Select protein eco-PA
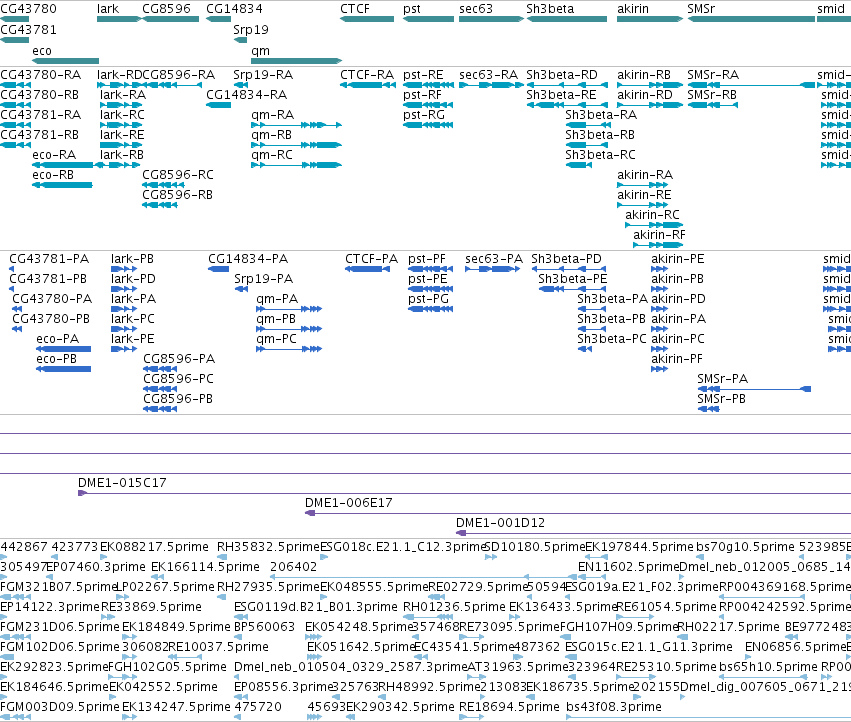The width and height of the screenshot is (851, 722). coord(58,339)
